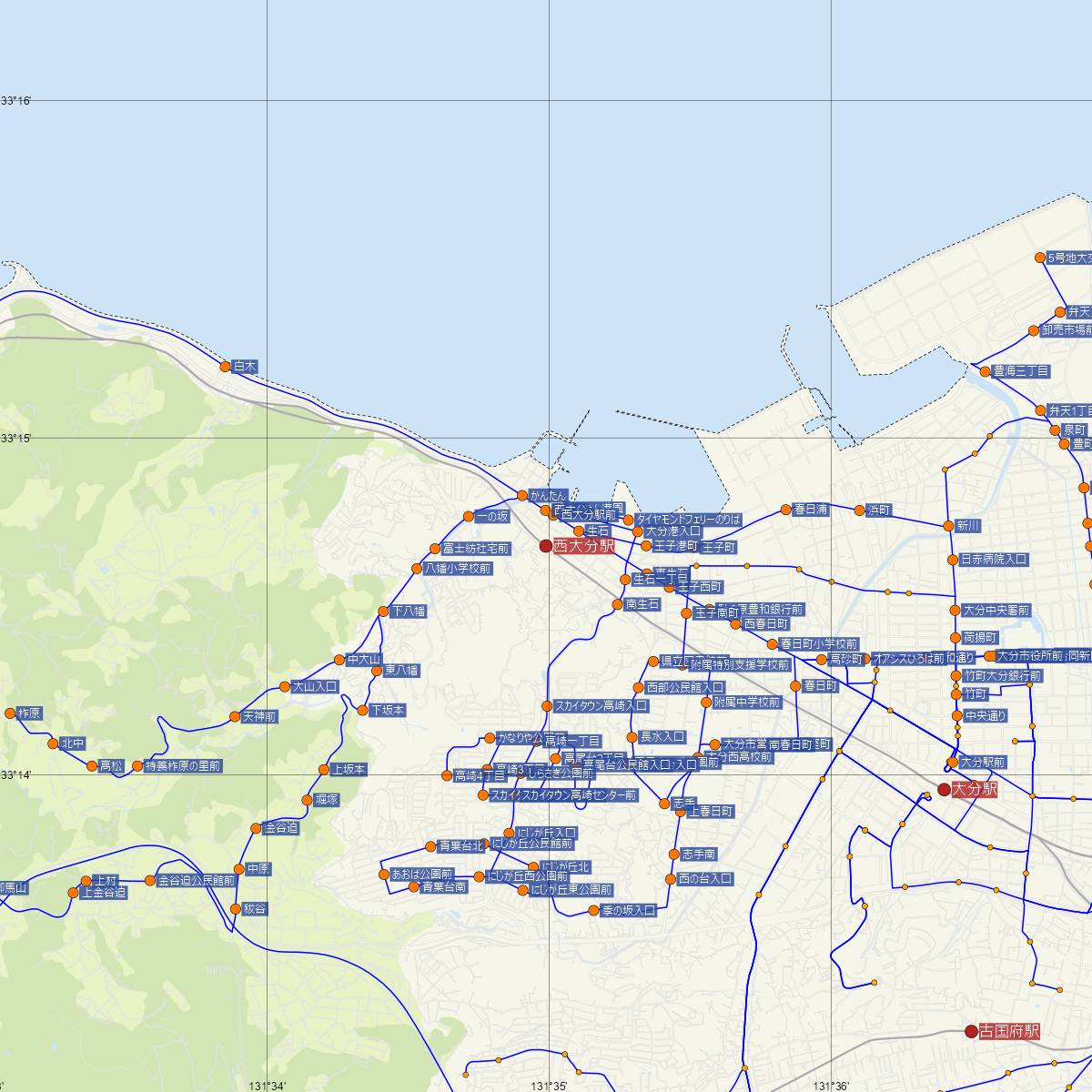Click the 白木 bus stop marker
Image resolution: width=1092 pixels, height=1092 pixels.
pos(226,367)
